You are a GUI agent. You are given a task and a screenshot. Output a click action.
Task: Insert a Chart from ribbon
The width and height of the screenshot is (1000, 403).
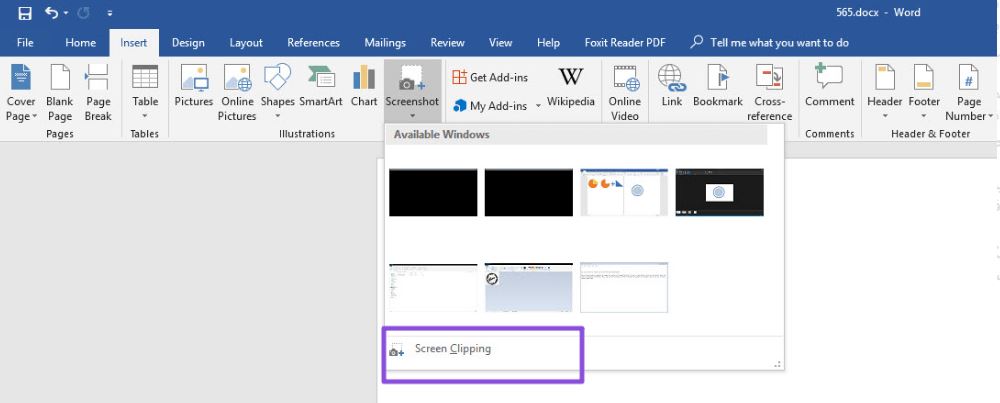[364, 86]
